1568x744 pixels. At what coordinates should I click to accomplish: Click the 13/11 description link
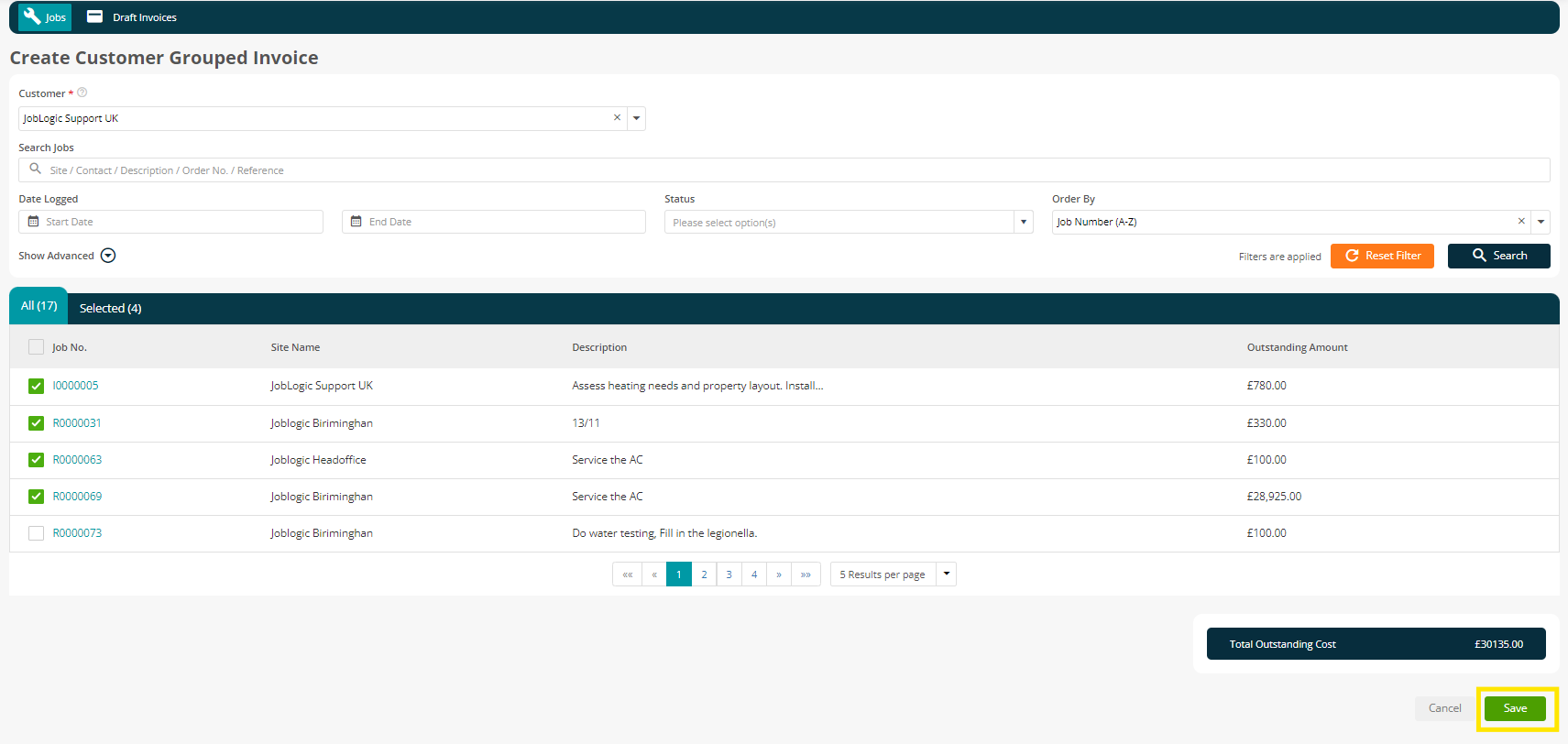coord(586,423)
